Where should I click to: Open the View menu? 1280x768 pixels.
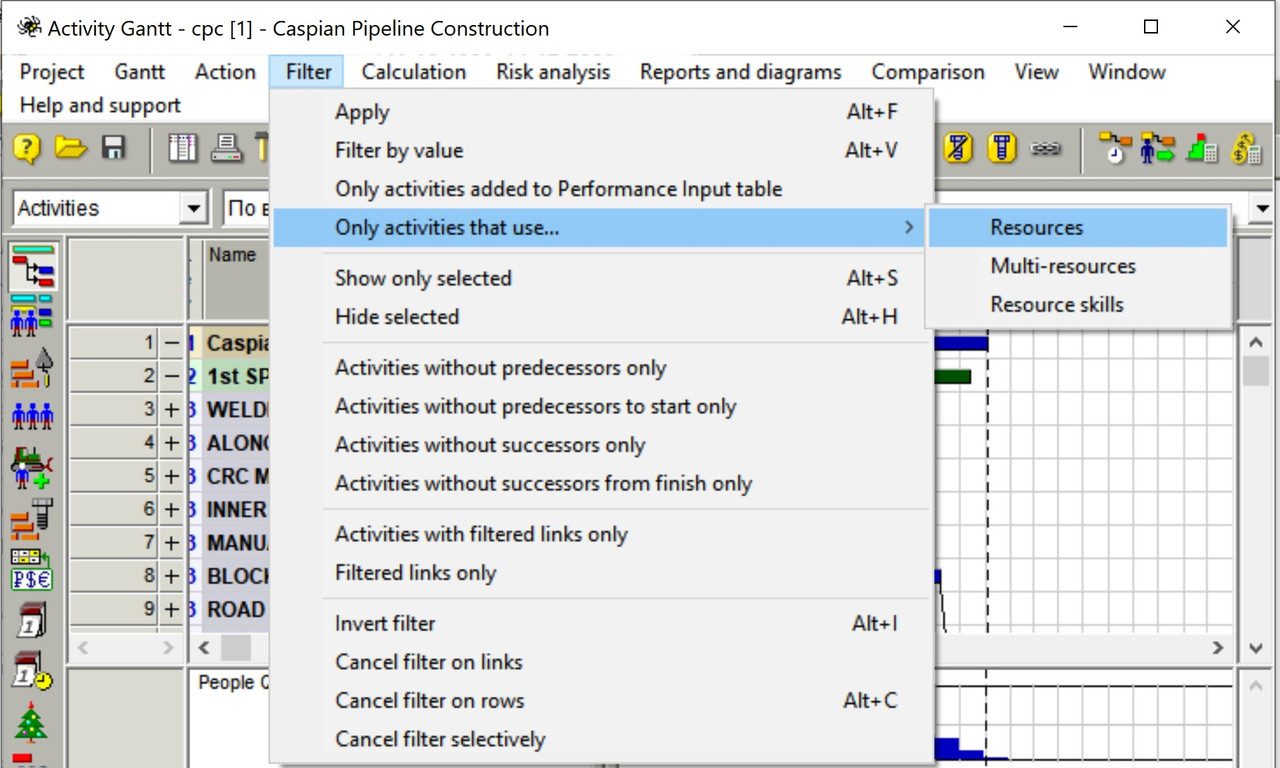click(1036, 72)
